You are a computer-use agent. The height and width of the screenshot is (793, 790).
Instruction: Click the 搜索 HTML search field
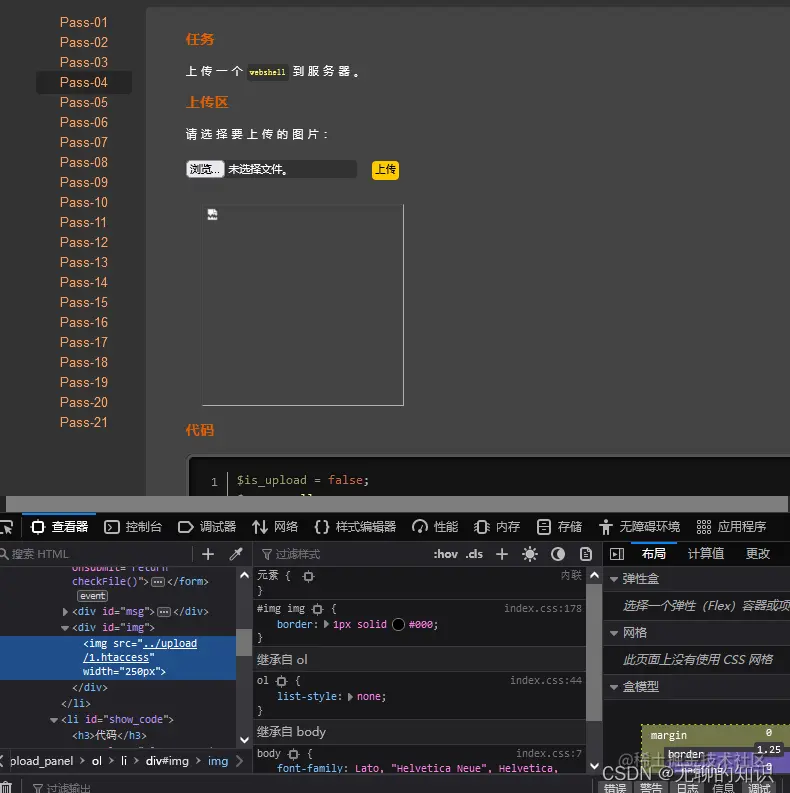[96, 554]
